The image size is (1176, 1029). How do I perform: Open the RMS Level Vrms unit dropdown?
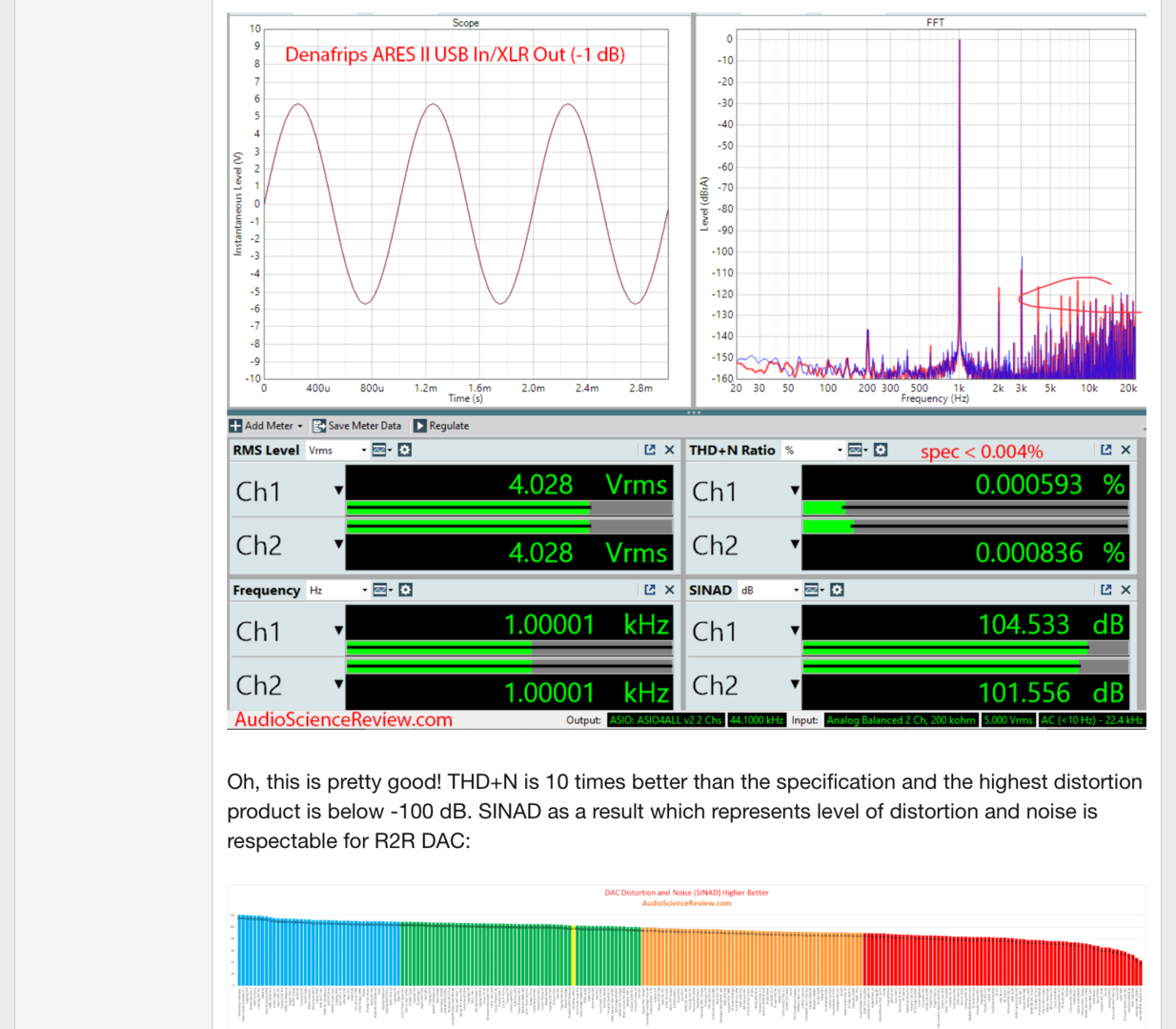click(337, 450)
